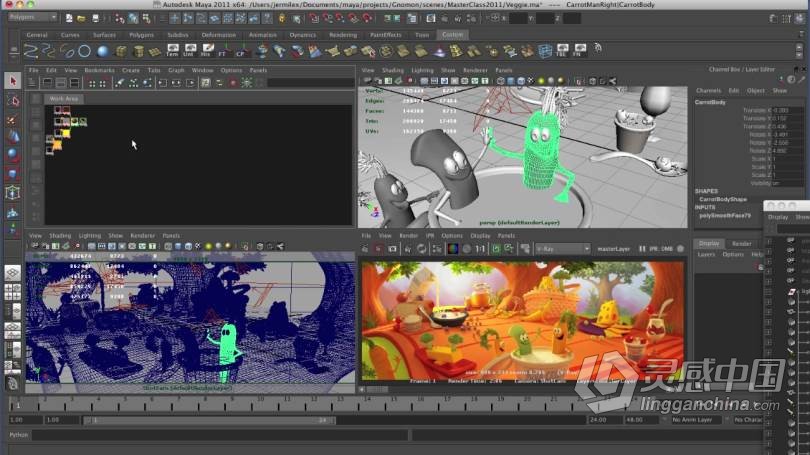Click the Open Scene folder icon

click(82, 18)
